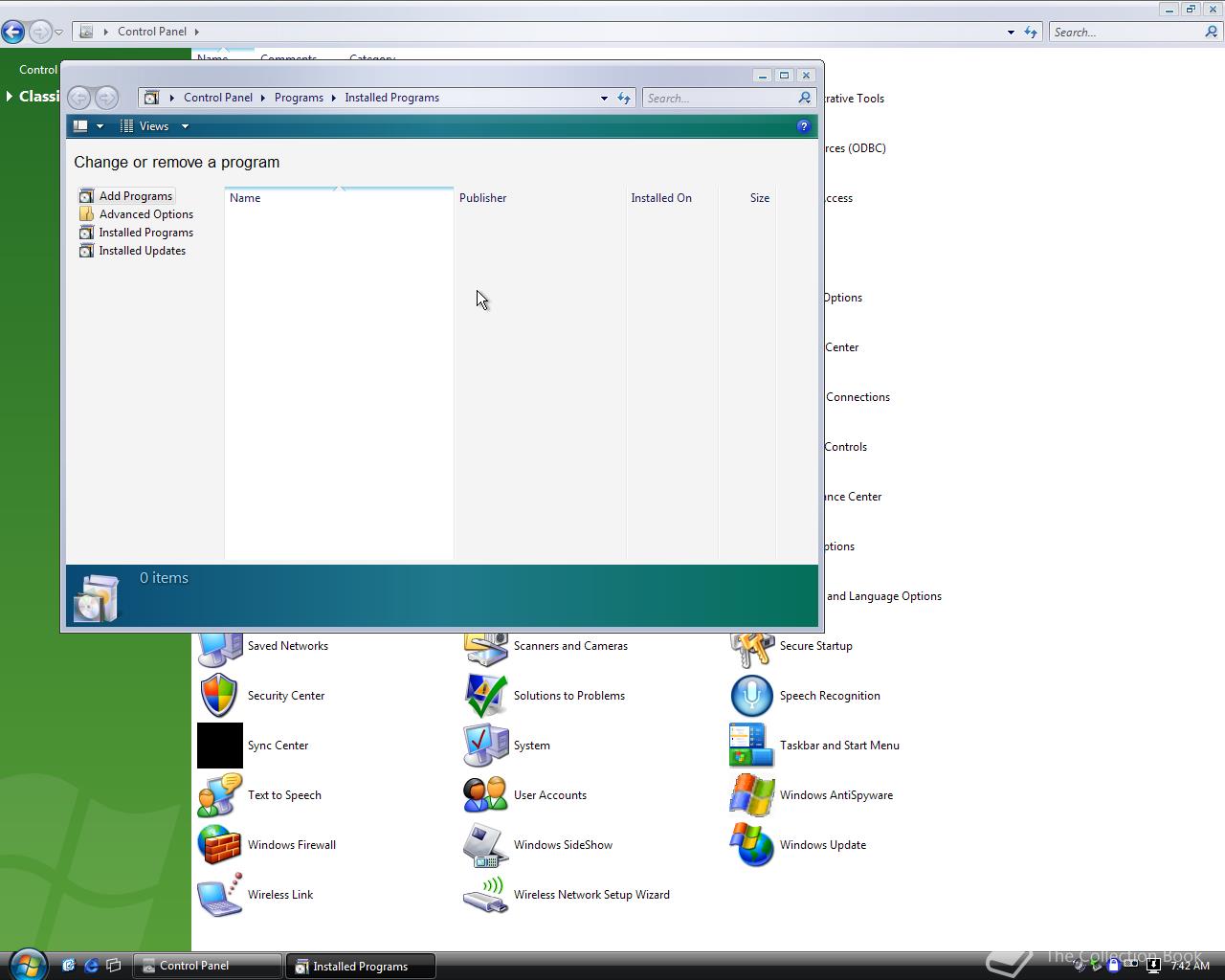Click the help question mark icon
Screen dimensions: 1225x980
point(803,126)
